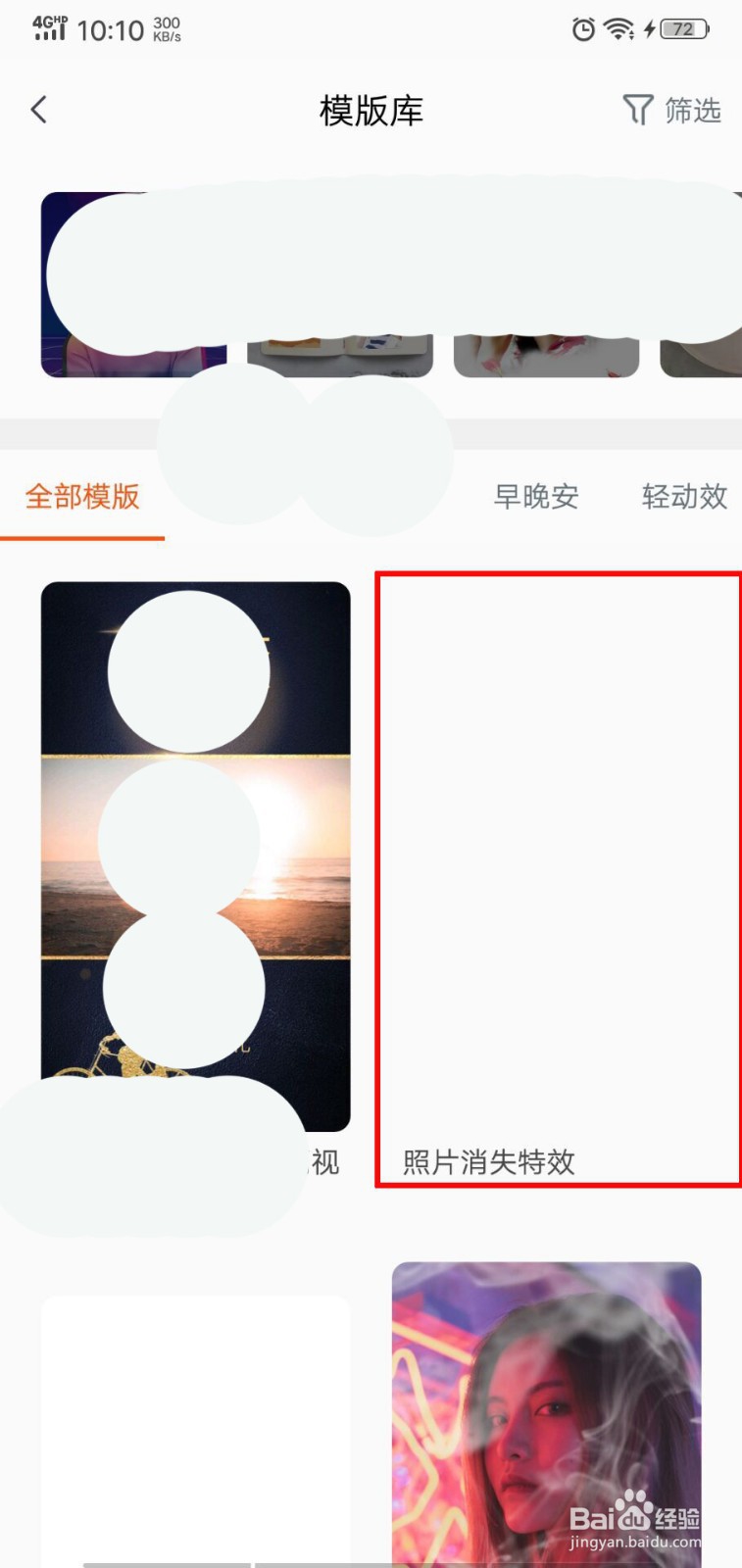This screenshot has height=1568, width=742.
Task: Open the blank white template card
Action: [196, 1431]
